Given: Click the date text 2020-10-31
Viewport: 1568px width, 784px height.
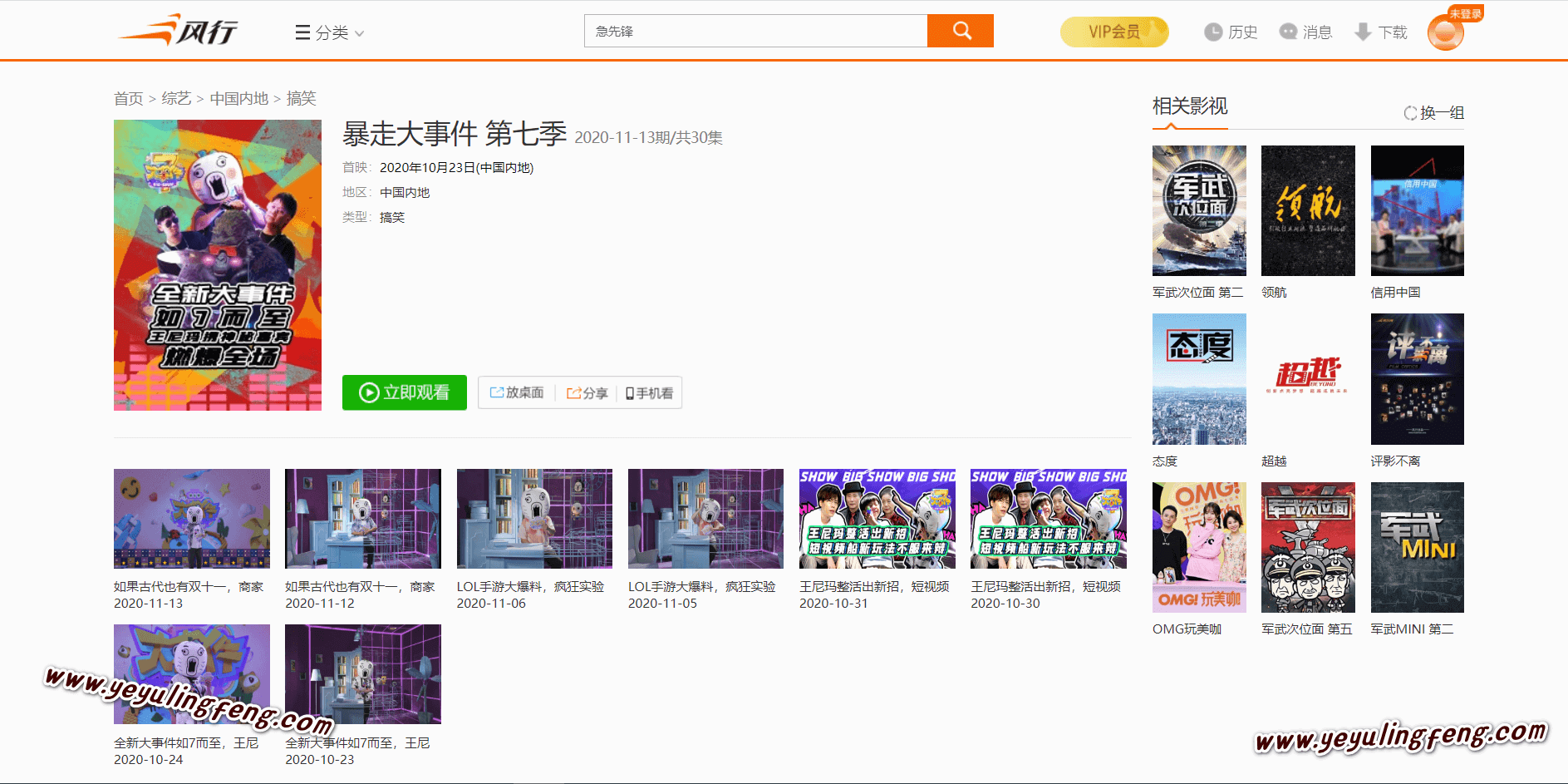Looking at the screenshot, I should click(x=834, y=604).
